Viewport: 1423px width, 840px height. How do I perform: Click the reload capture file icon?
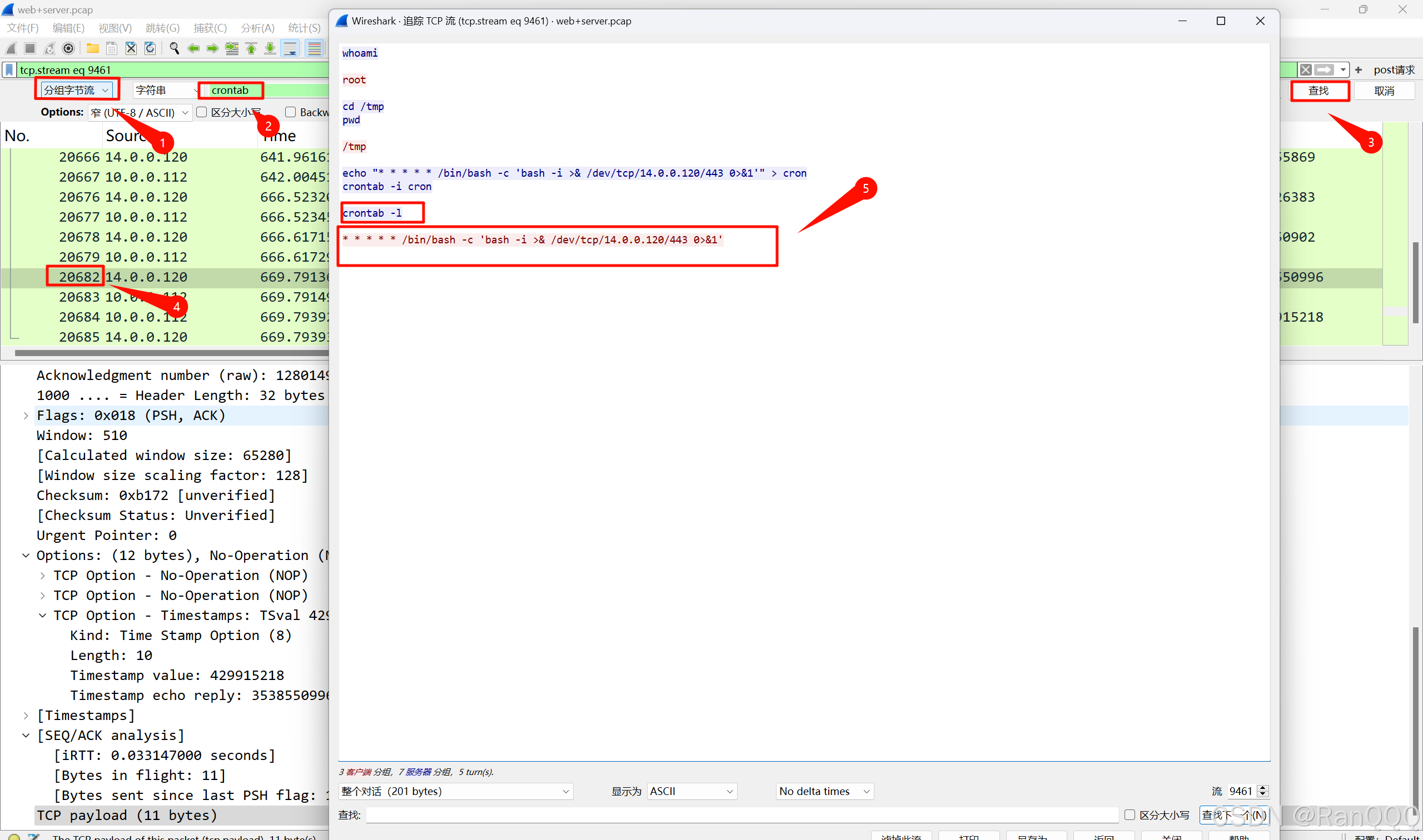pyautogui.click(x=150, y=49)
